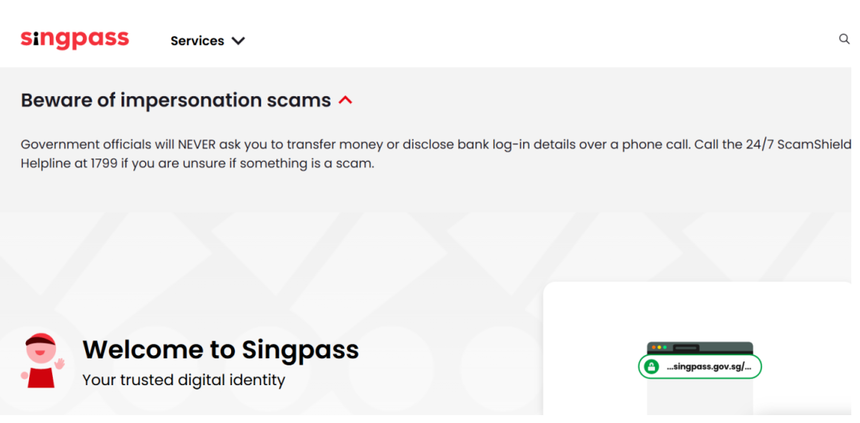
Task: Click the "...singpass.gov.sg/..." URL text
Action: click(709, 367)
